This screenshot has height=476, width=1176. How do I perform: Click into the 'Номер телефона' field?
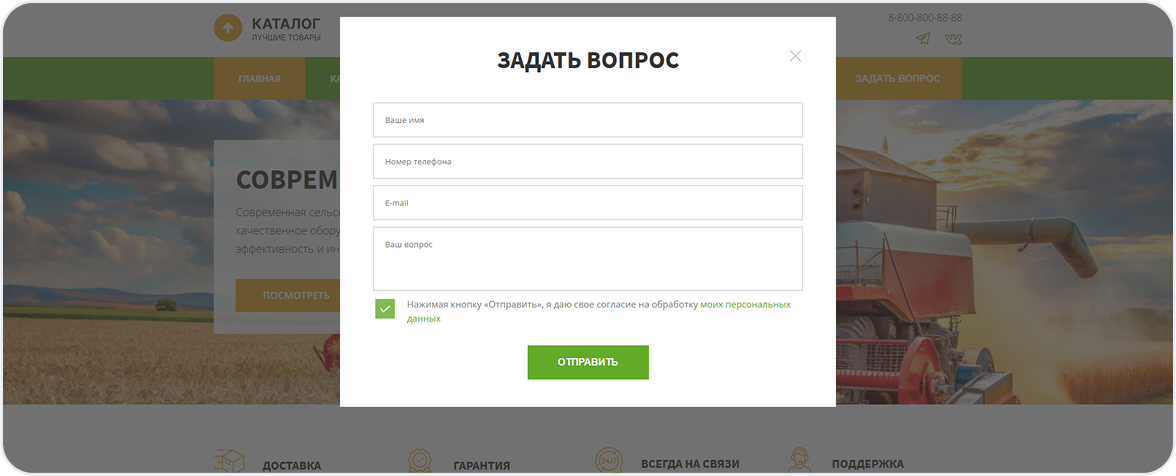[x=587, y=161]
